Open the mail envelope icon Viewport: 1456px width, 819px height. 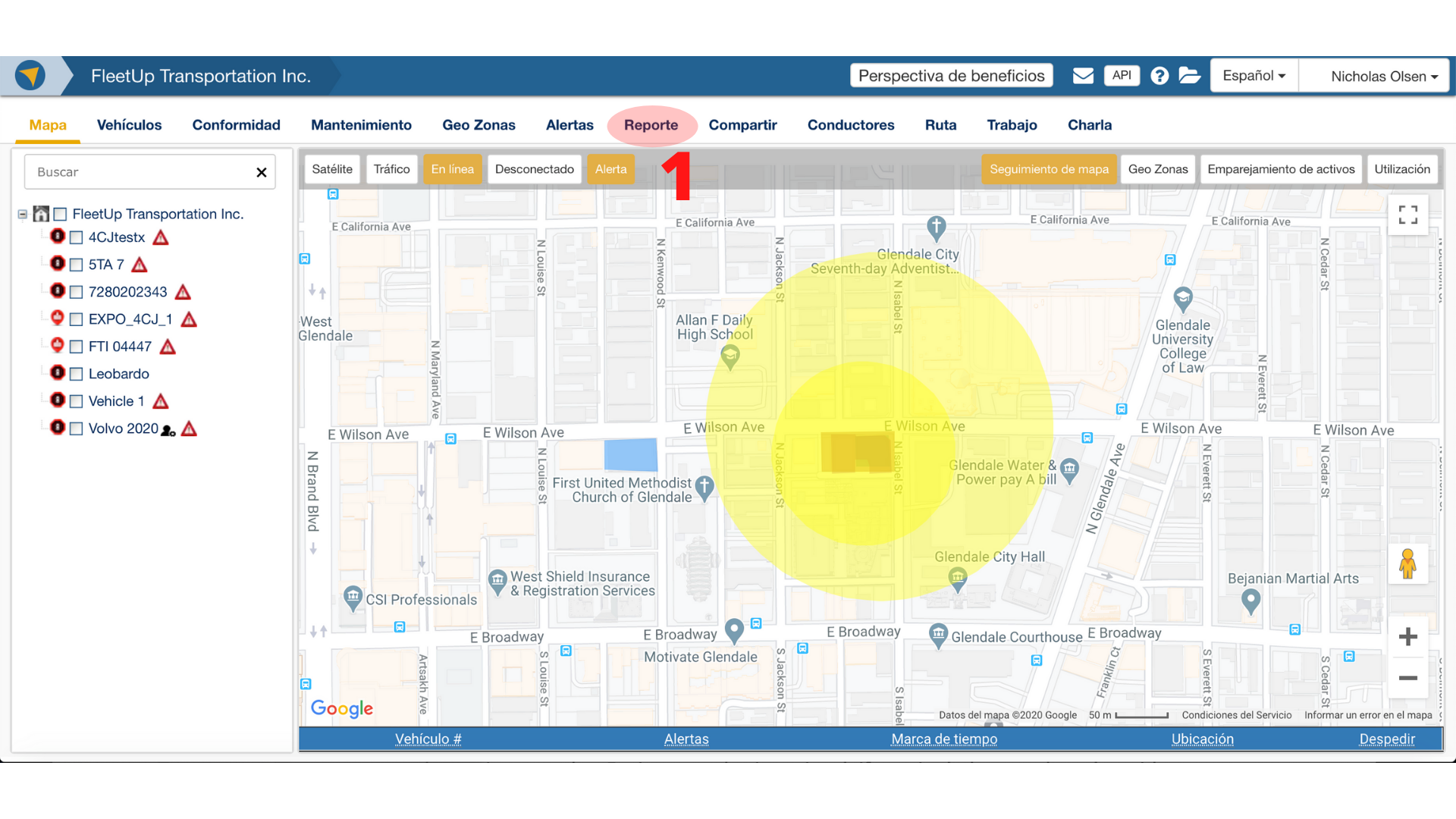point(1083,76)
